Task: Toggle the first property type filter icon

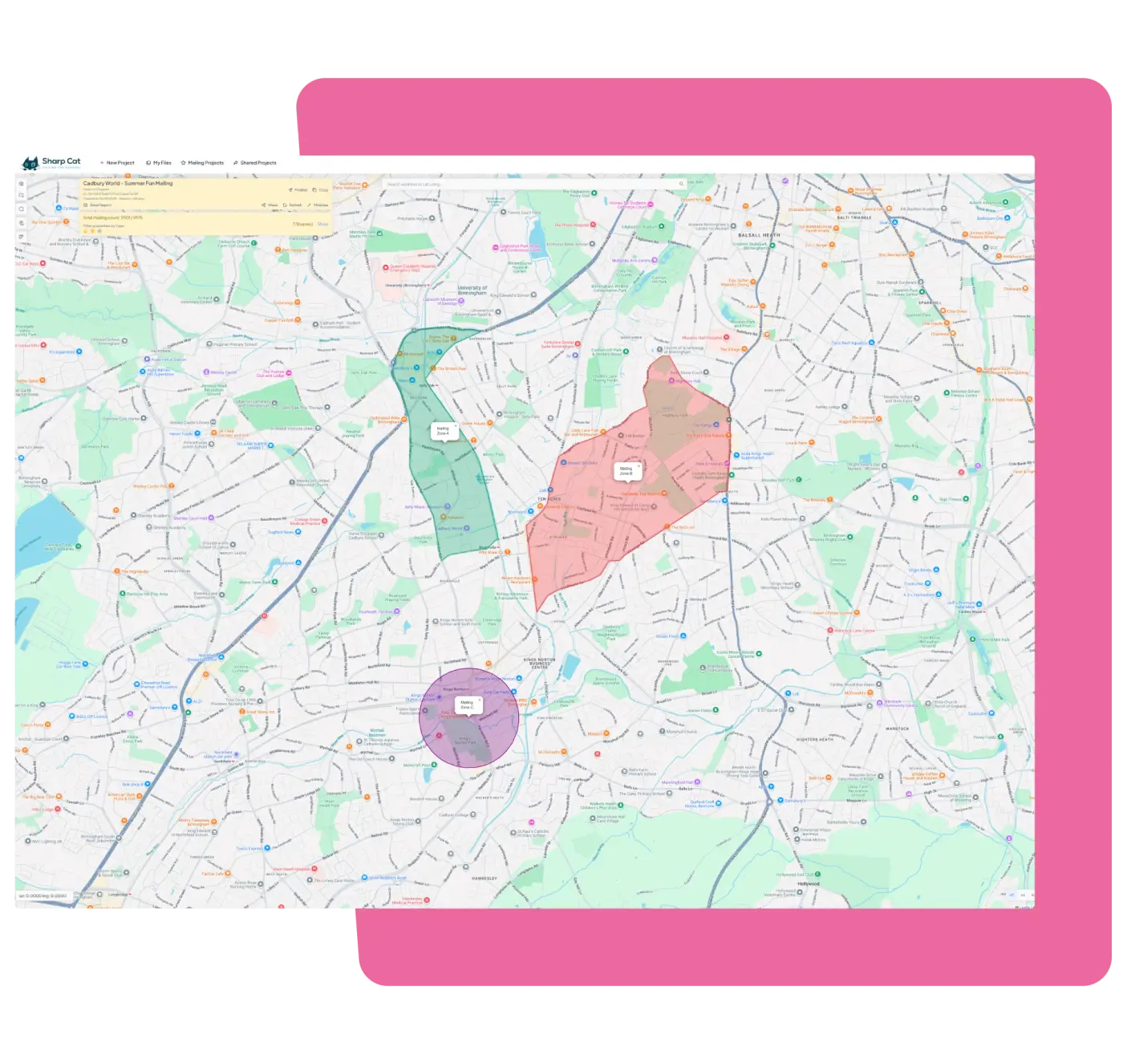Action: point(86,231)
